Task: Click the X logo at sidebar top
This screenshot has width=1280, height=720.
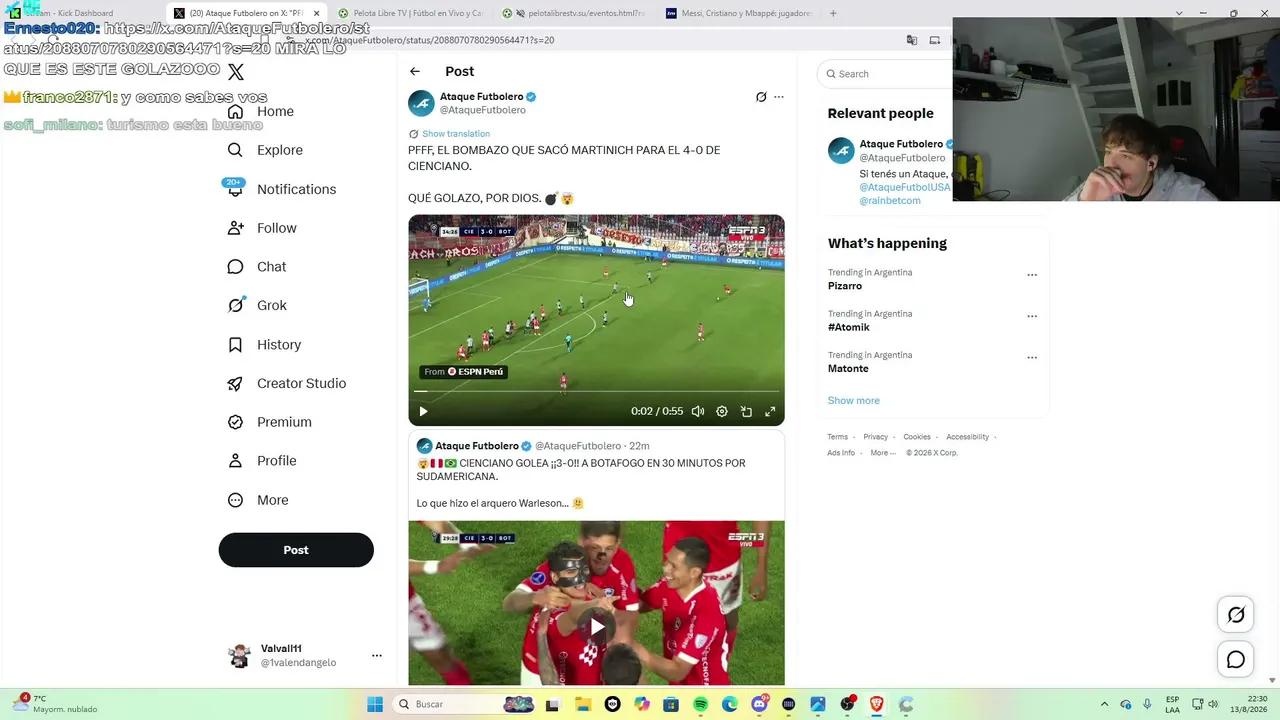Action: tap(236, 72)
